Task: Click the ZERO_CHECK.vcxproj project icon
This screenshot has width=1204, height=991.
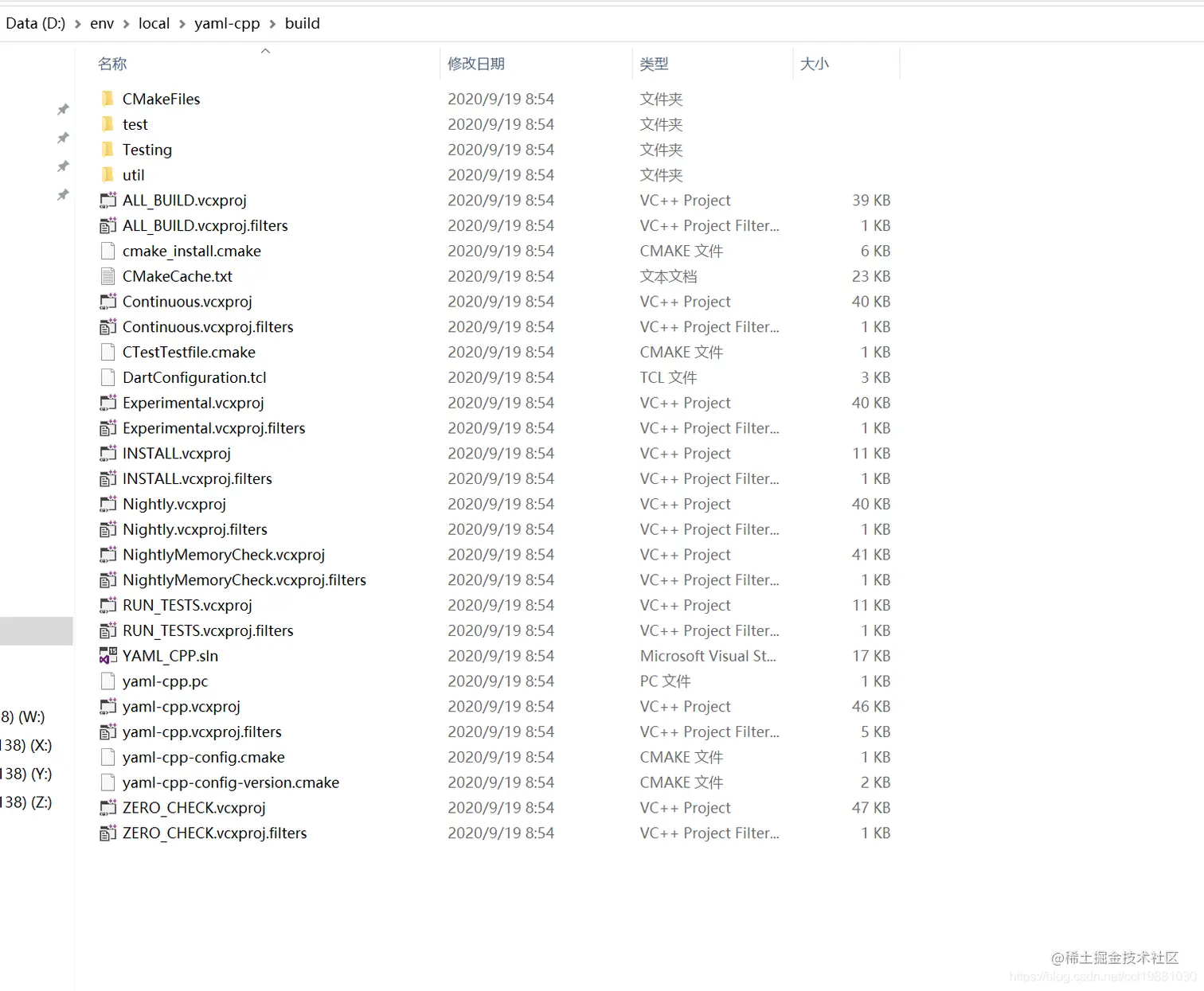Action: click(x=108, y=807)
